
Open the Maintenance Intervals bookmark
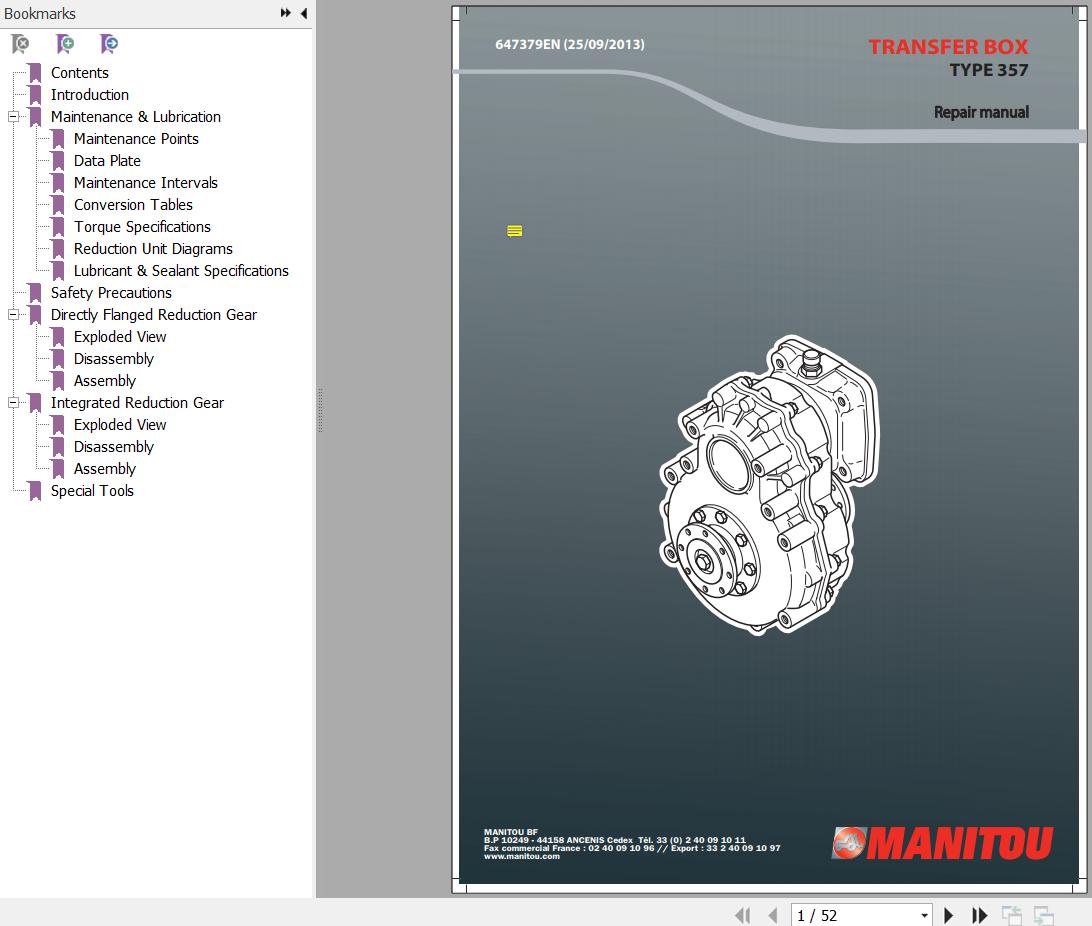tap(146, 182)
